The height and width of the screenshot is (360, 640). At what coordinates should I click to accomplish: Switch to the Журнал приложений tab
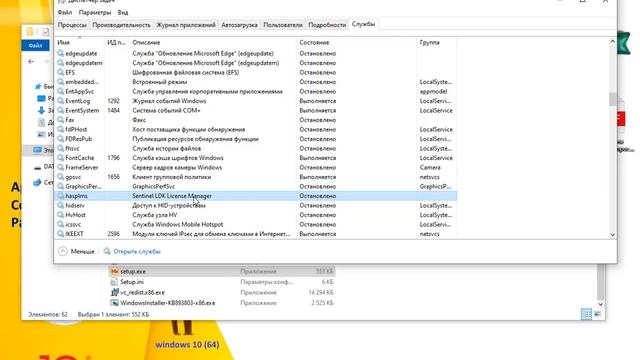(x=186, y=25)
